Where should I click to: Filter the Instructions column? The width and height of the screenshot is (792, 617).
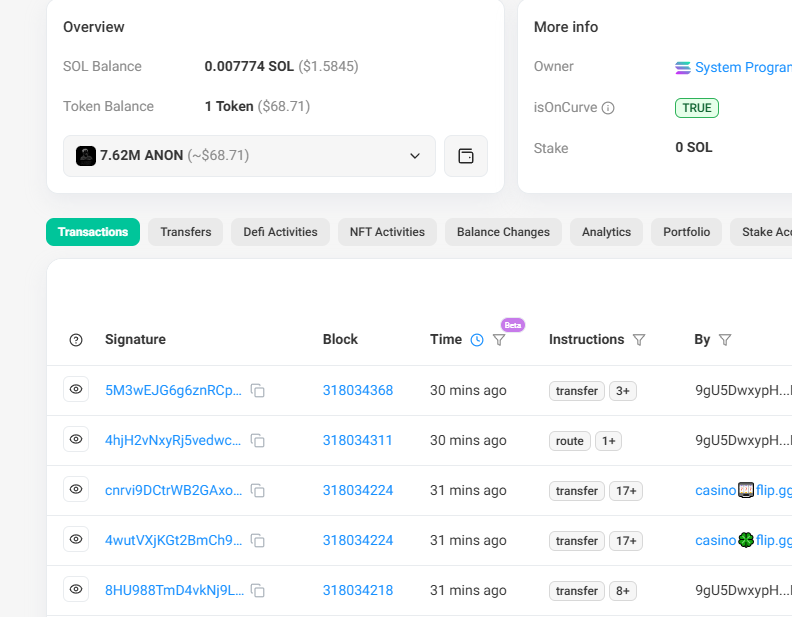click(x=639, y=340)
